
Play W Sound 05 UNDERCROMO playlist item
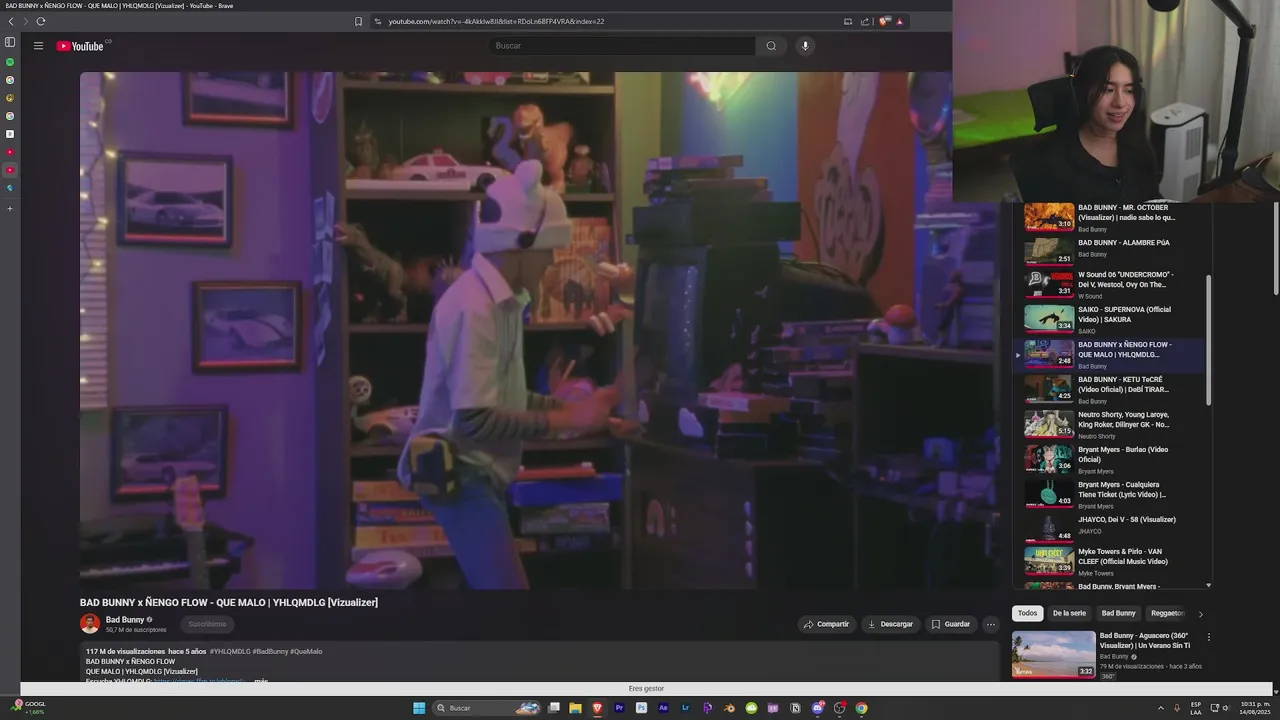[x=1110, y=284]
